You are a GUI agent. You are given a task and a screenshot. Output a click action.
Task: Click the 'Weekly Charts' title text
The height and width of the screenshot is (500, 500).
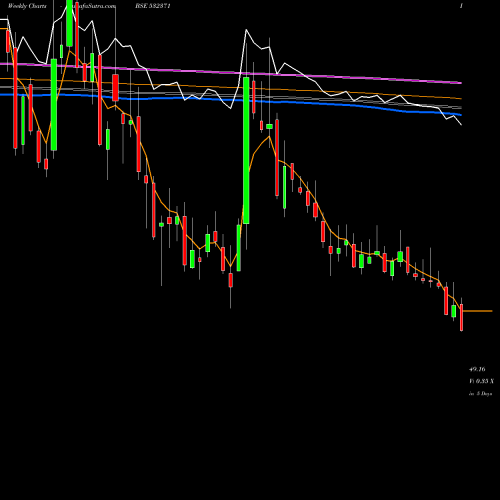click(27, 6)
